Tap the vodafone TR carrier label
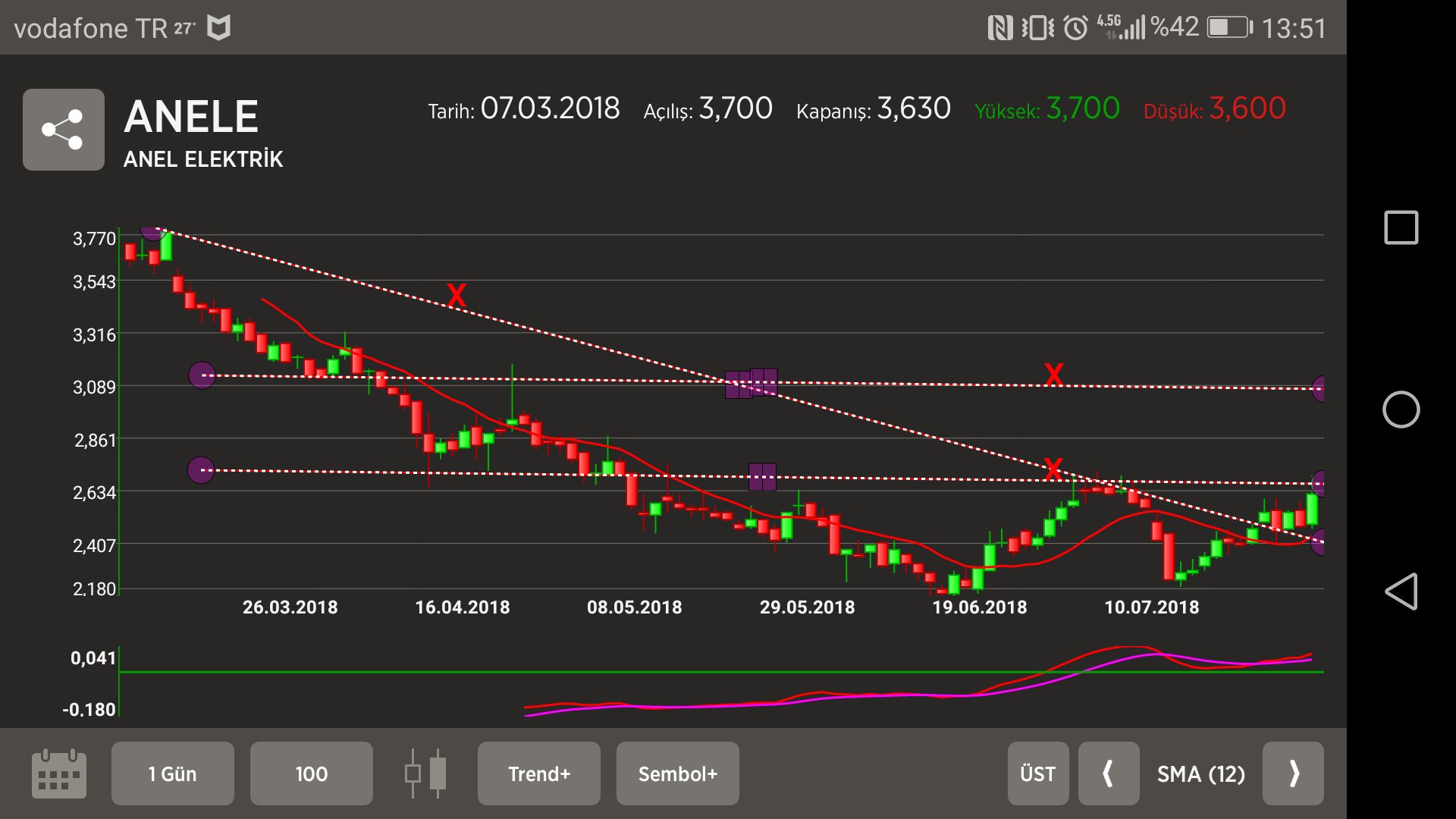1456x819 pixels. 90,29
